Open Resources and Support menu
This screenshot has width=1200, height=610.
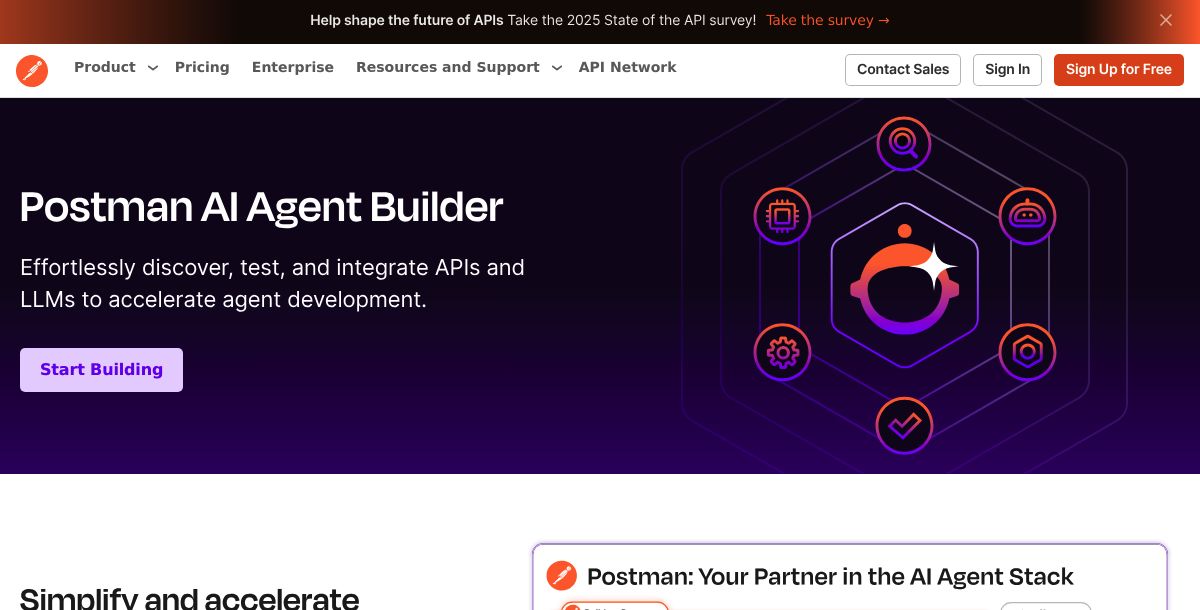pyautogui.click(x=448, y=67)
